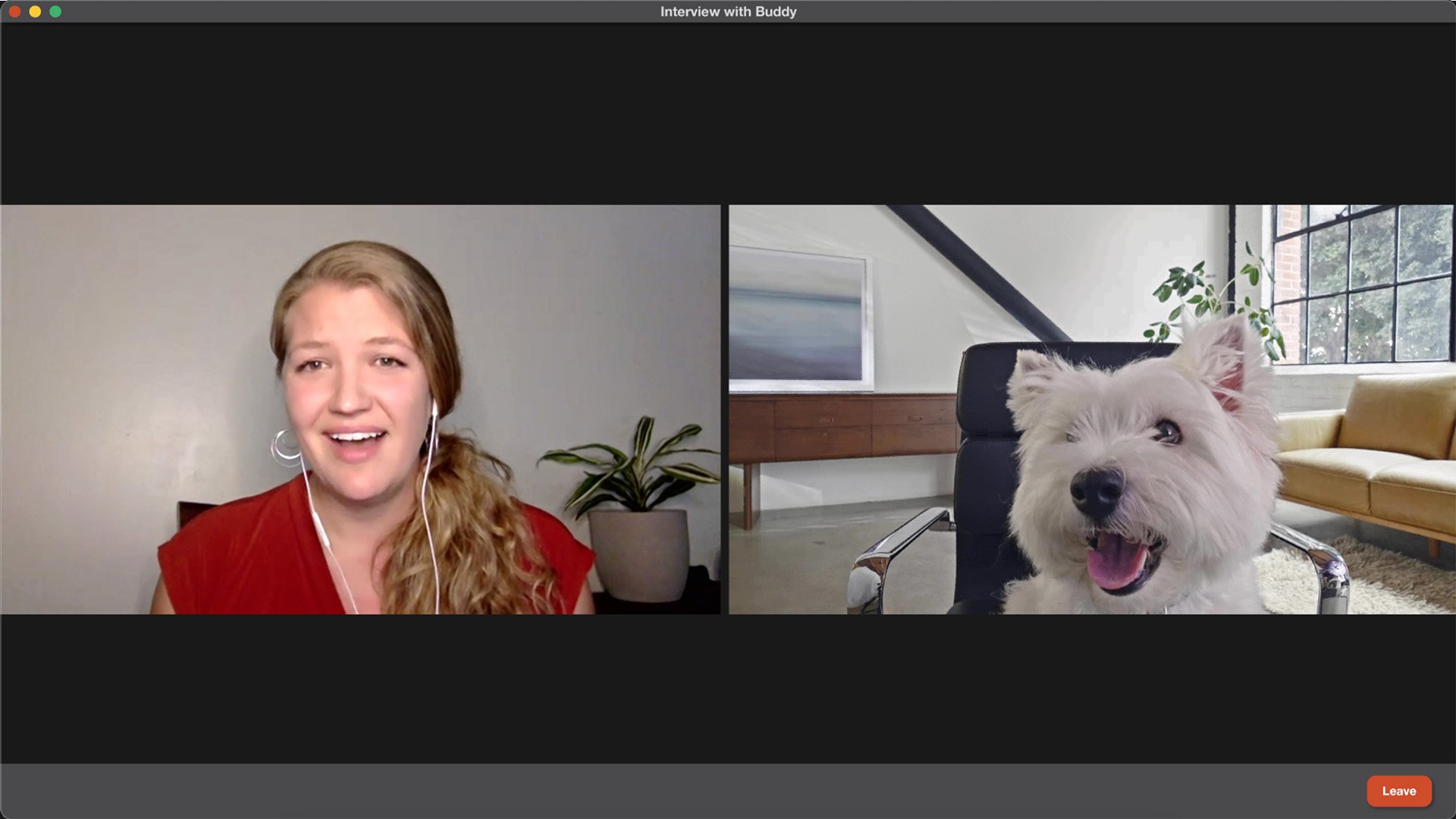Image resolution: width=1456 pixels, height=819 pixels.
Task: Select the white dog's video tile
Action: point(1092,409)
